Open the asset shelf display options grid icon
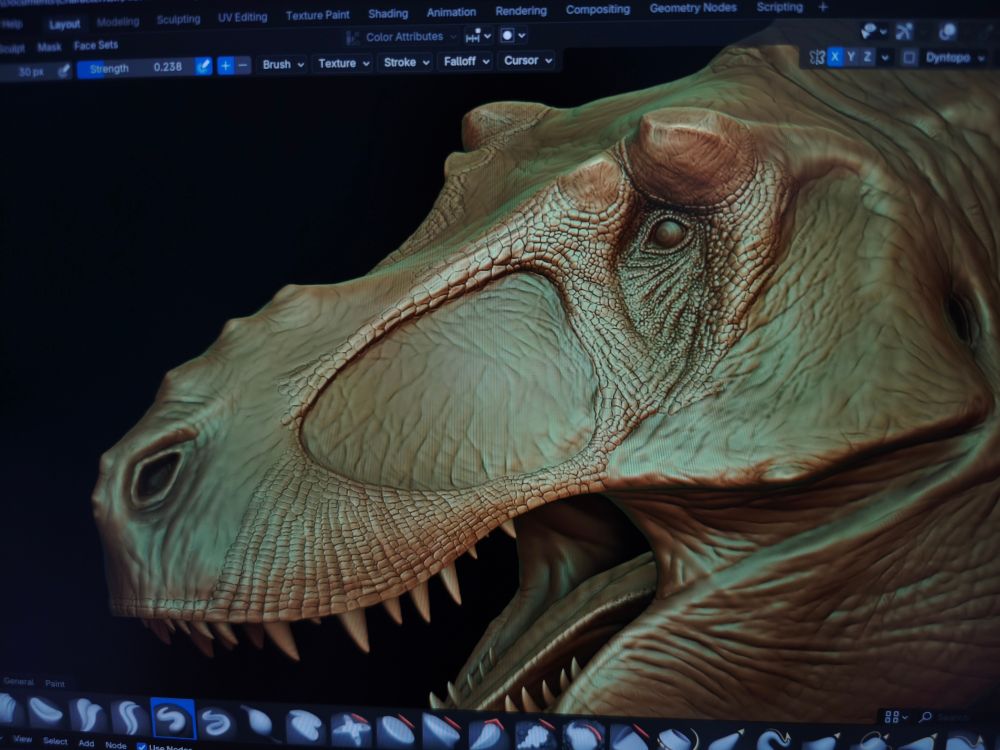The height and width of the screenshot is (750, 1000). point(892,717)
